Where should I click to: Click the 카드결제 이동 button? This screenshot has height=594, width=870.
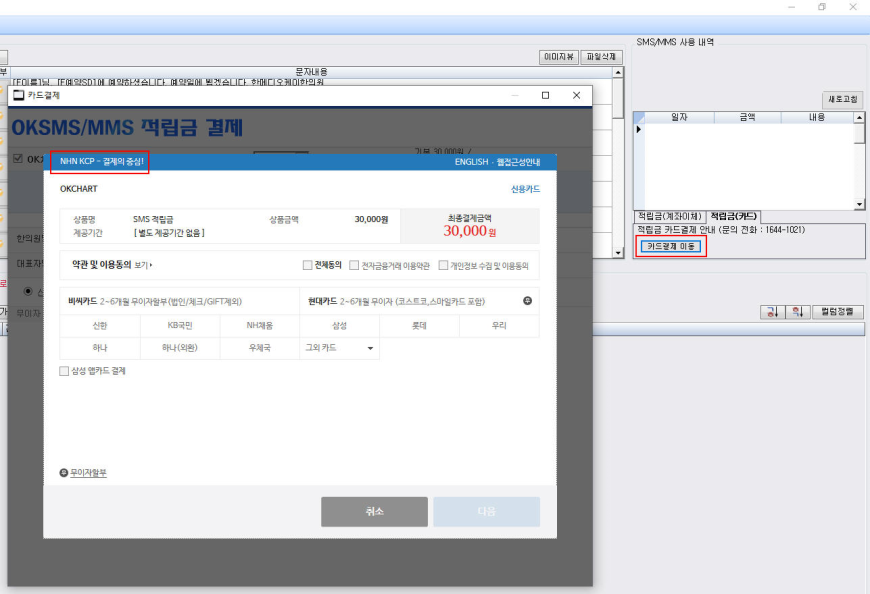coord(671,246)
